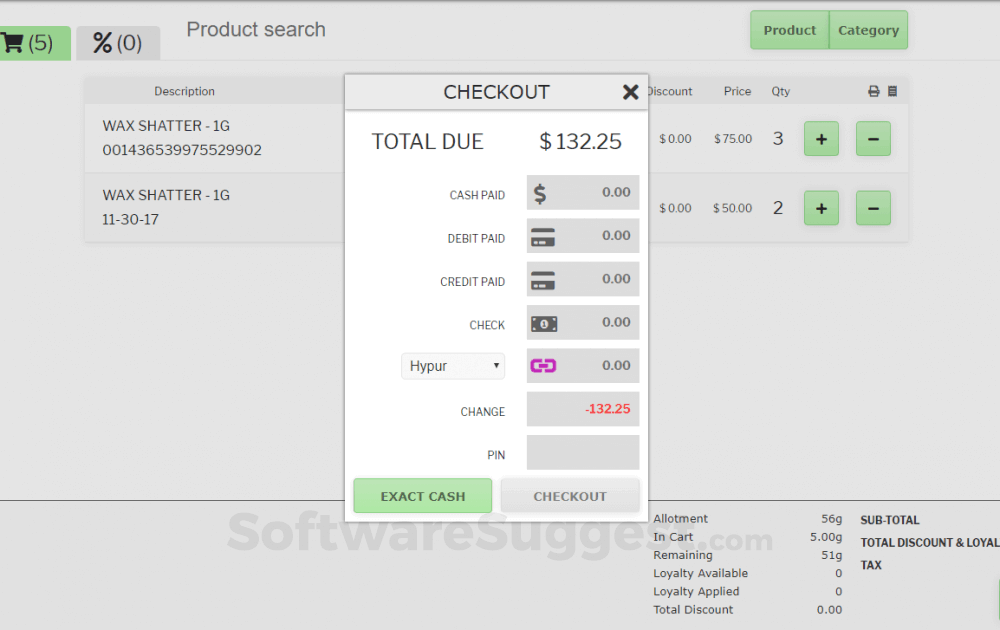This screenshot has height=630, width=1000.
Task: Click the Hypur chain link icon
Action: 544,366
